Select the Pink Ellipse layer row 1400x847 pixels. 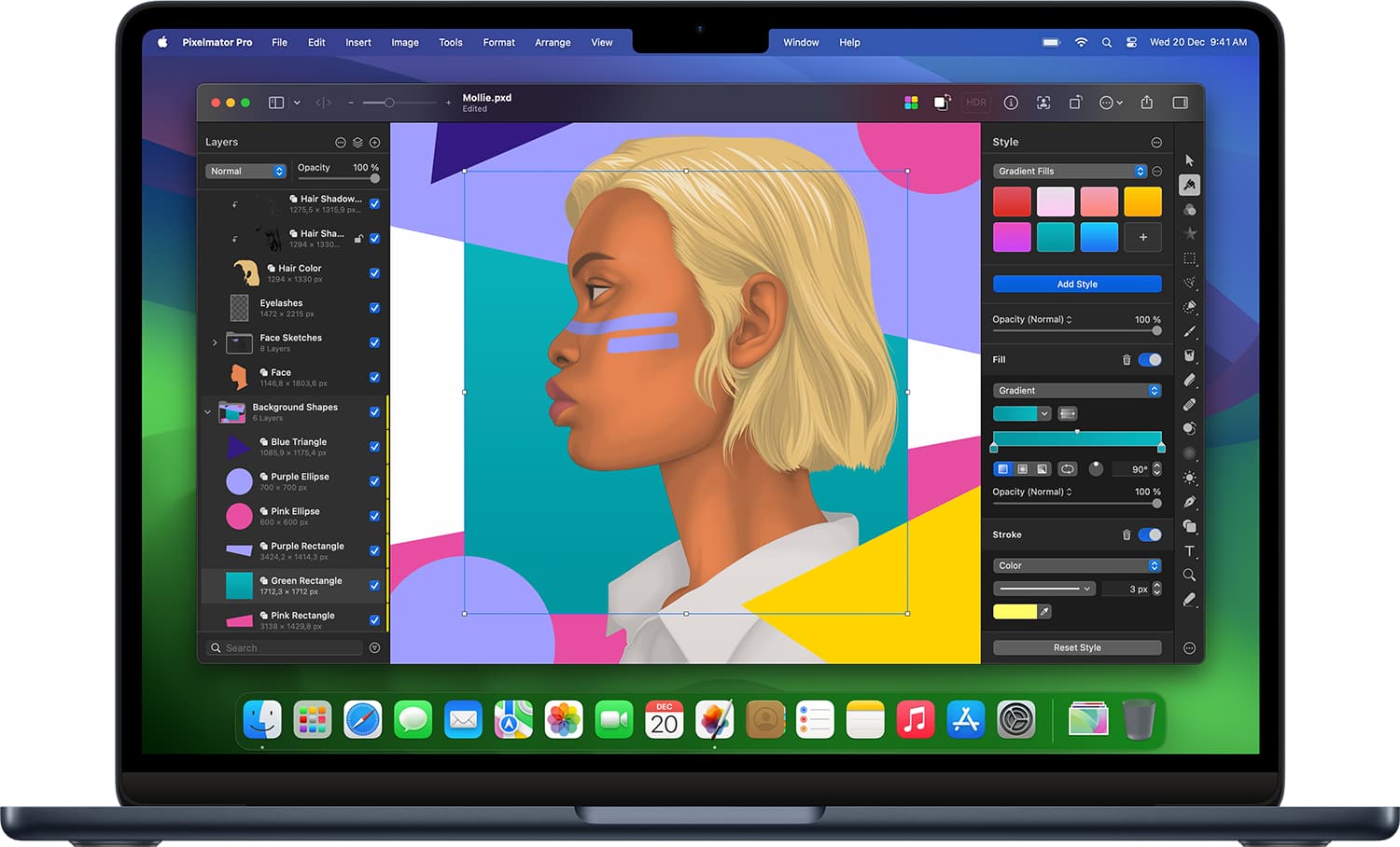pos(293,516)
